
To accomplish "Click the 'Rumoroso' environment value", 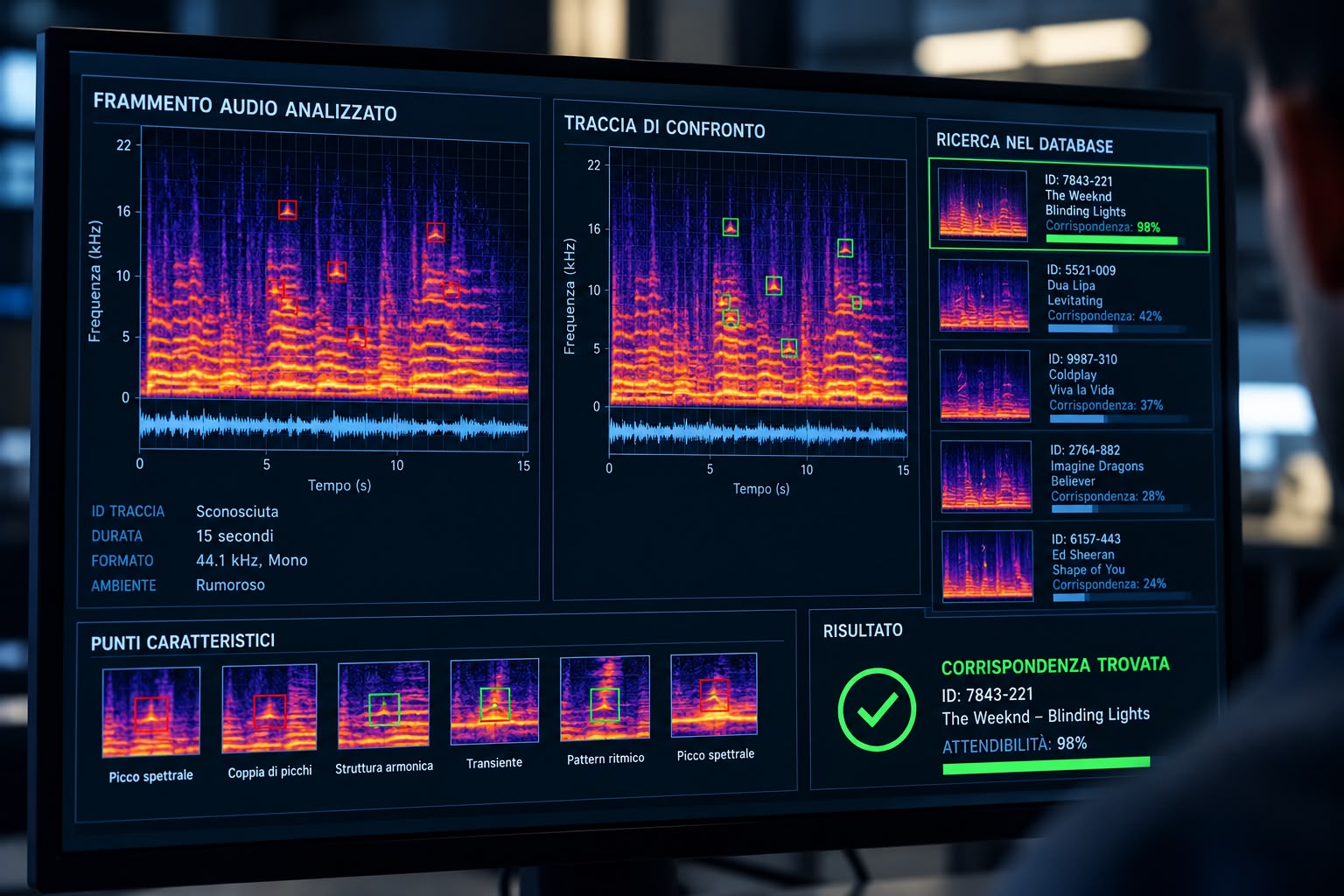I will pyautogui.click(x=230, y=584).
